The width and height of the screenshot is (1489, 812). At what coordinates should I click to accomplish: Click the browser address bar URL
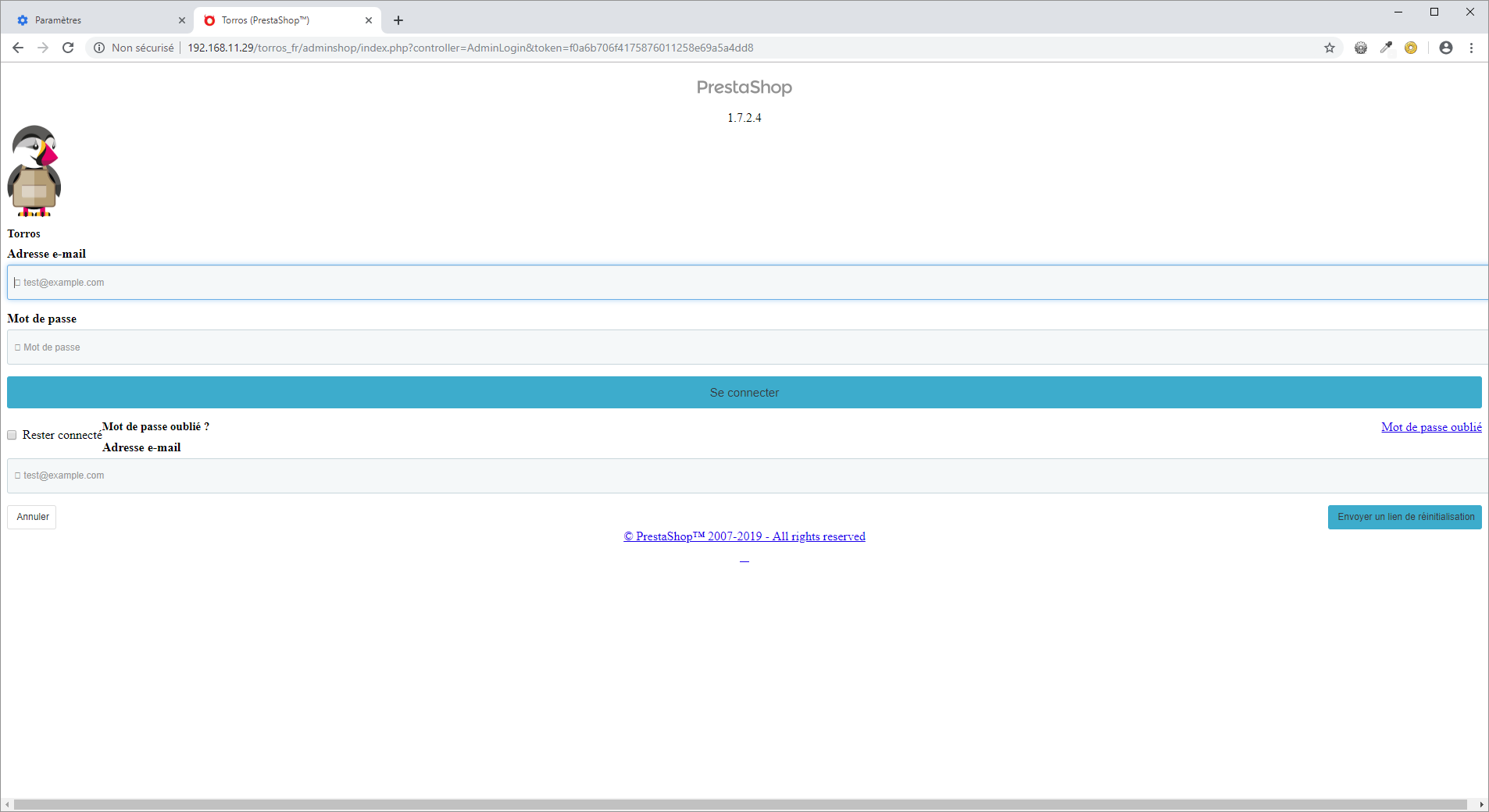pyautogui.click(x=470, y=48)
